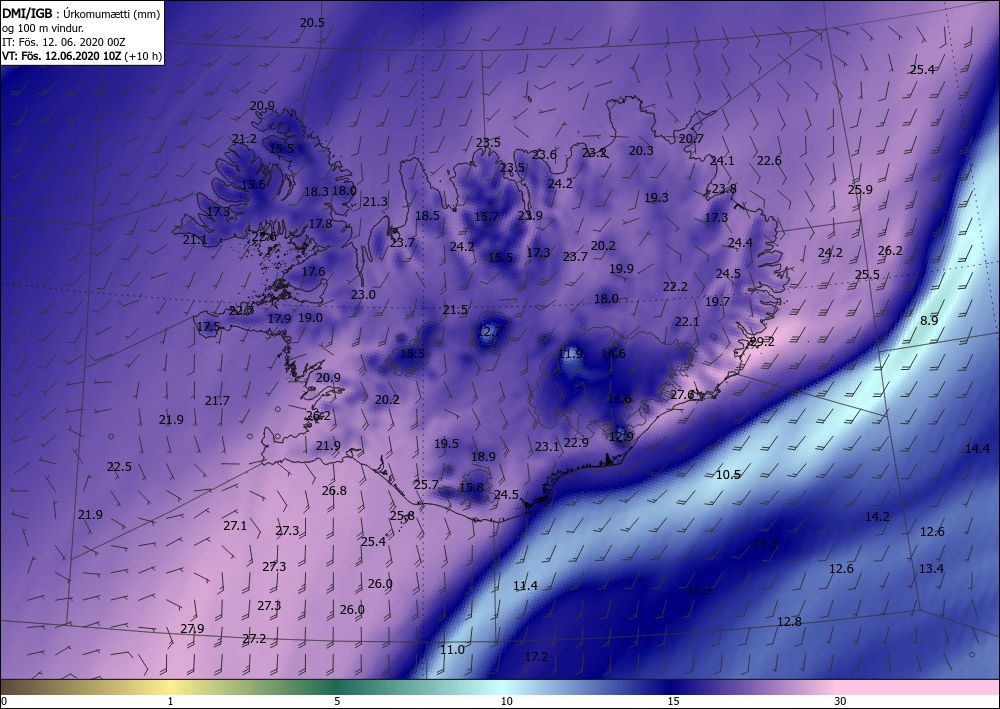Click the 23.0 value label
The height and width of the screenshot is (709, 1000).
363,295
